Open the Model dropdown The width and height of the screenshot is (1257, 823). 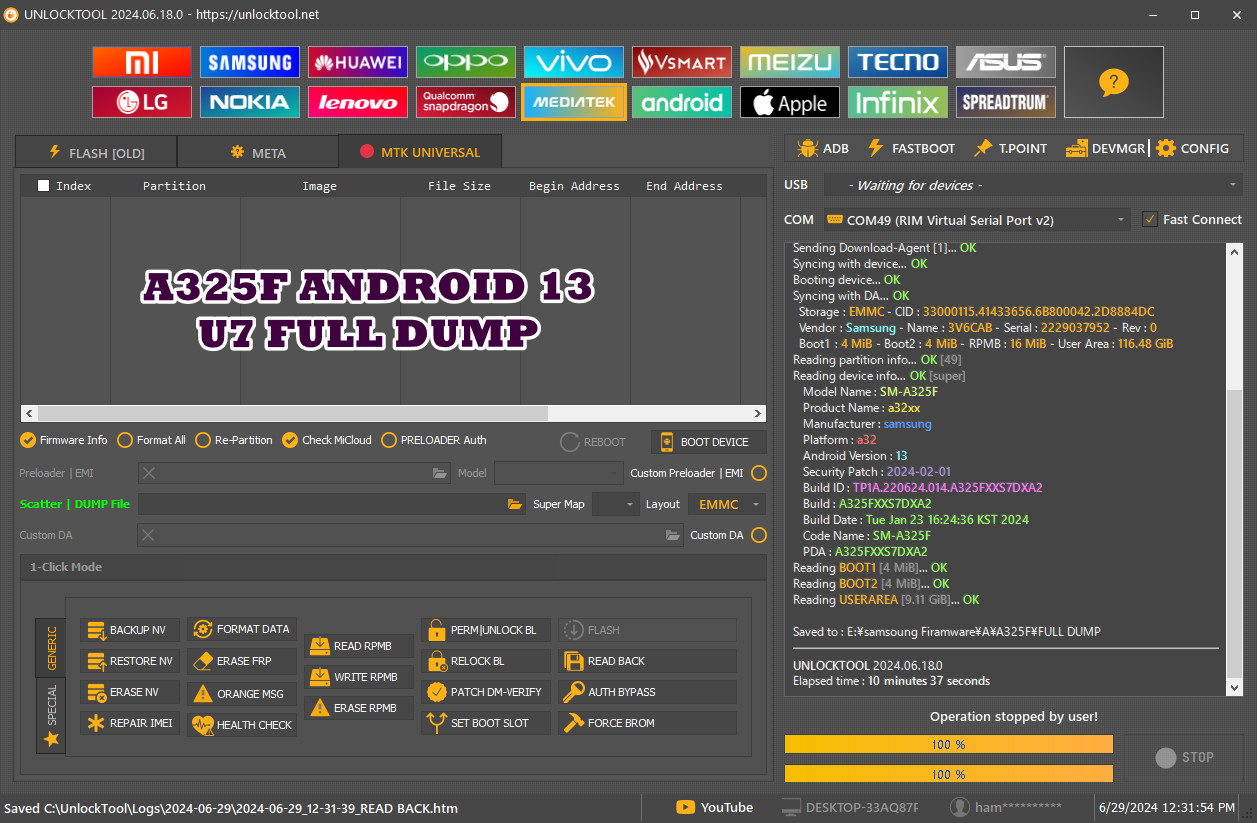(558, 473)
